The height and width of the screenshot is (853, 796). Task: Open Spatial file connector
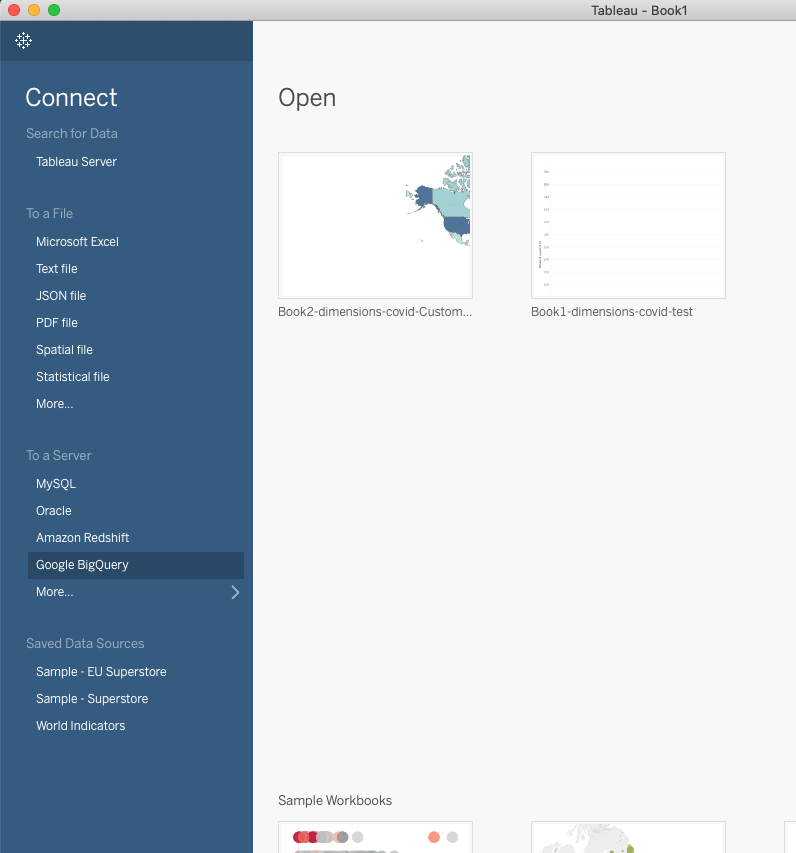(64, 350)
